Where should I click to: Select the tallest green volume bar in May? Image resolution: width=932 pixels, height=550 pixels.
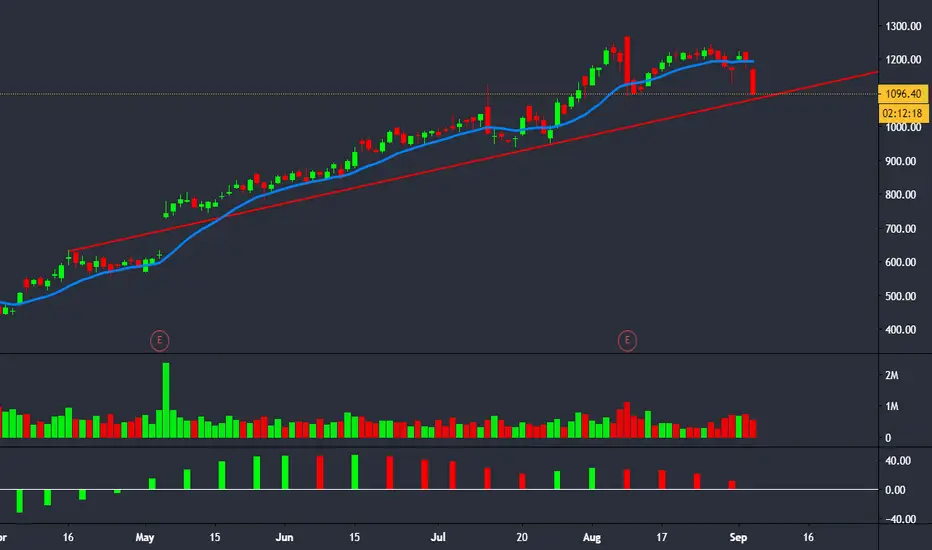pyautogui.click(x=166, y=400)
